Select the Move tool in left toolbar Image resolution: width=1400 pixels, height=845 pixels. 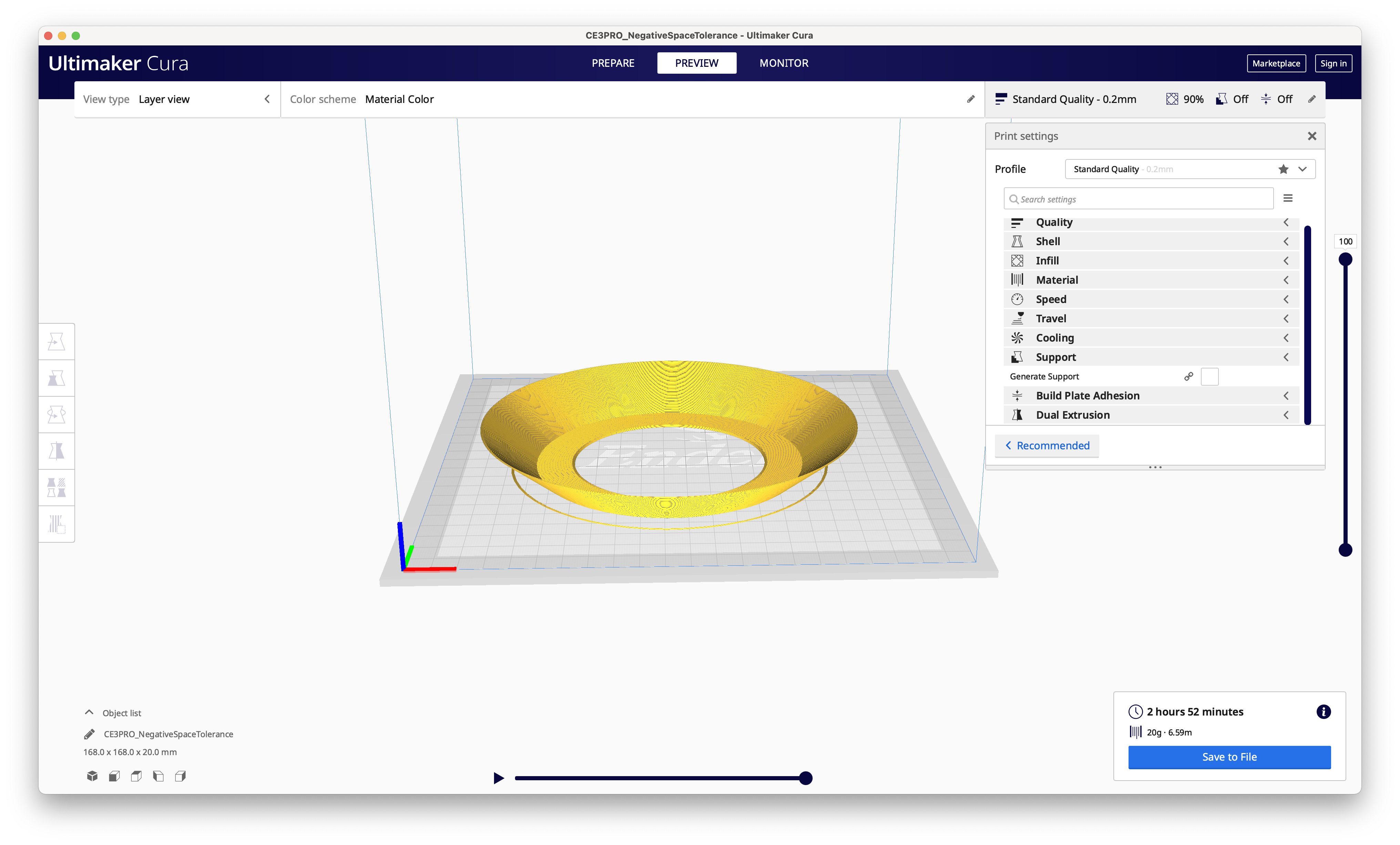pyautogui.click(x=56, y=342)
